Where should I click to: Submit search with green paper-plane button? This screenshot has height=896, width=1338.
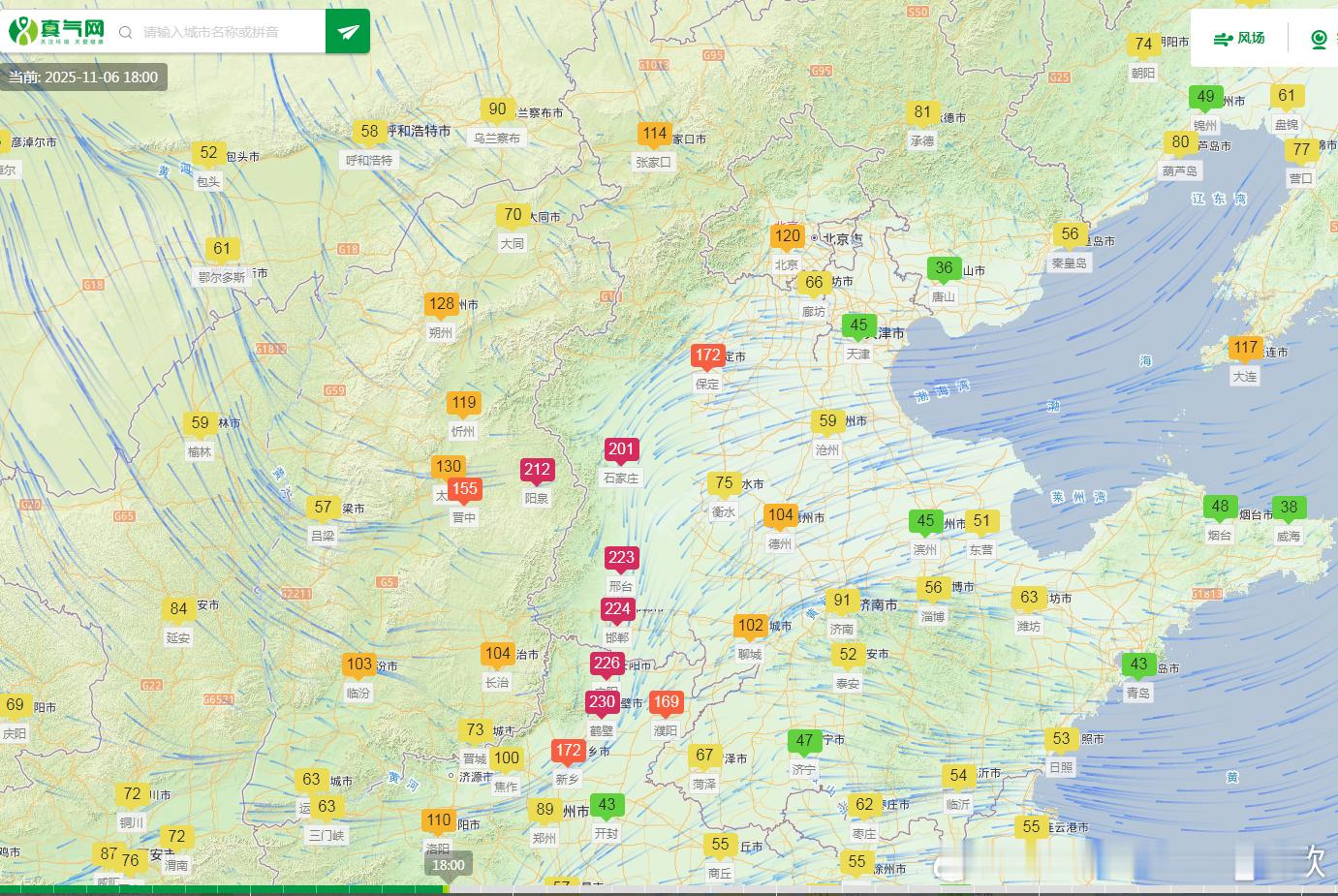(x=348, y=32)
